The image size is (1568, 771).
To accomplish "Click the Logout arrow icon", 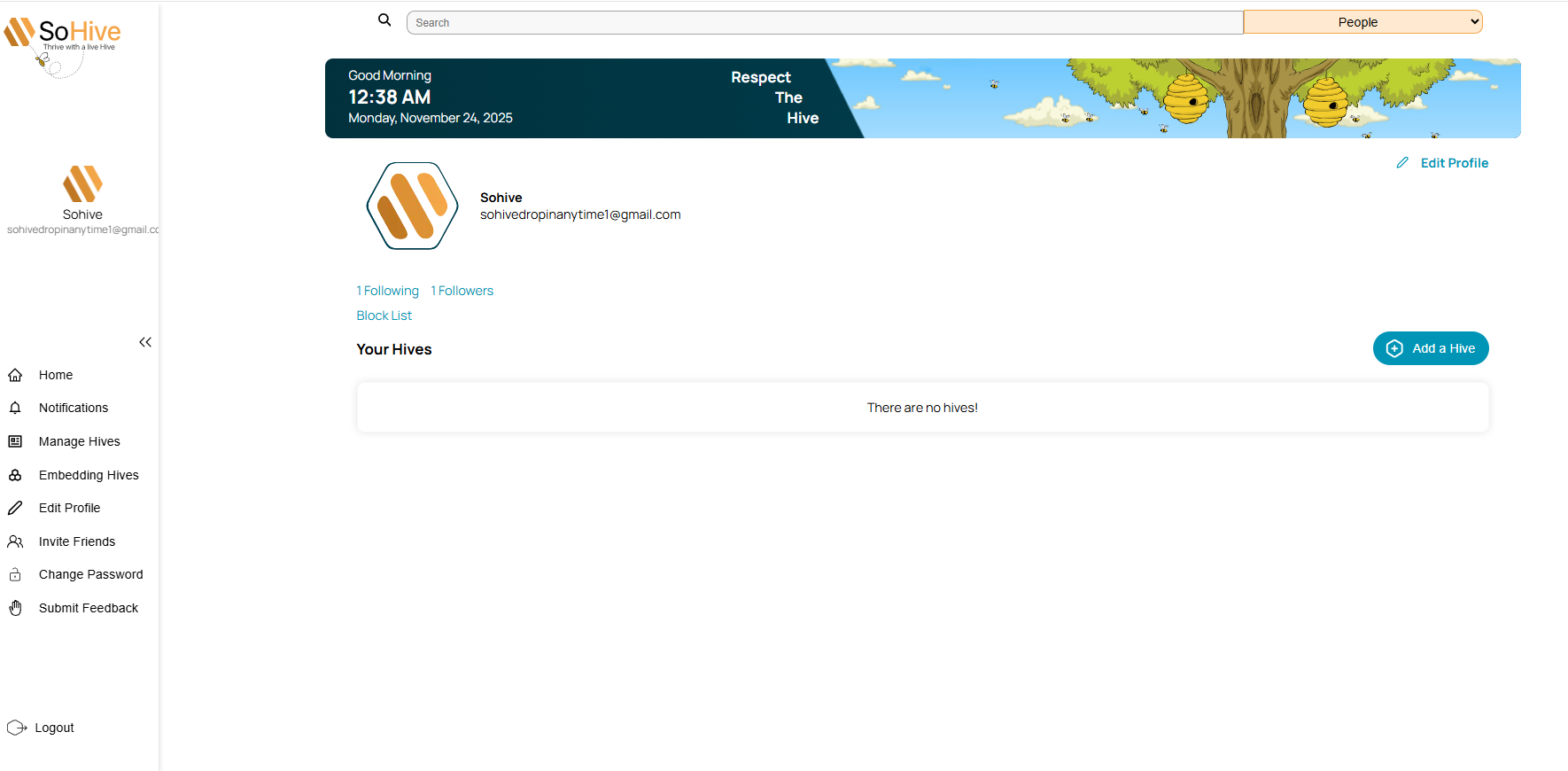I will point(17,728).
